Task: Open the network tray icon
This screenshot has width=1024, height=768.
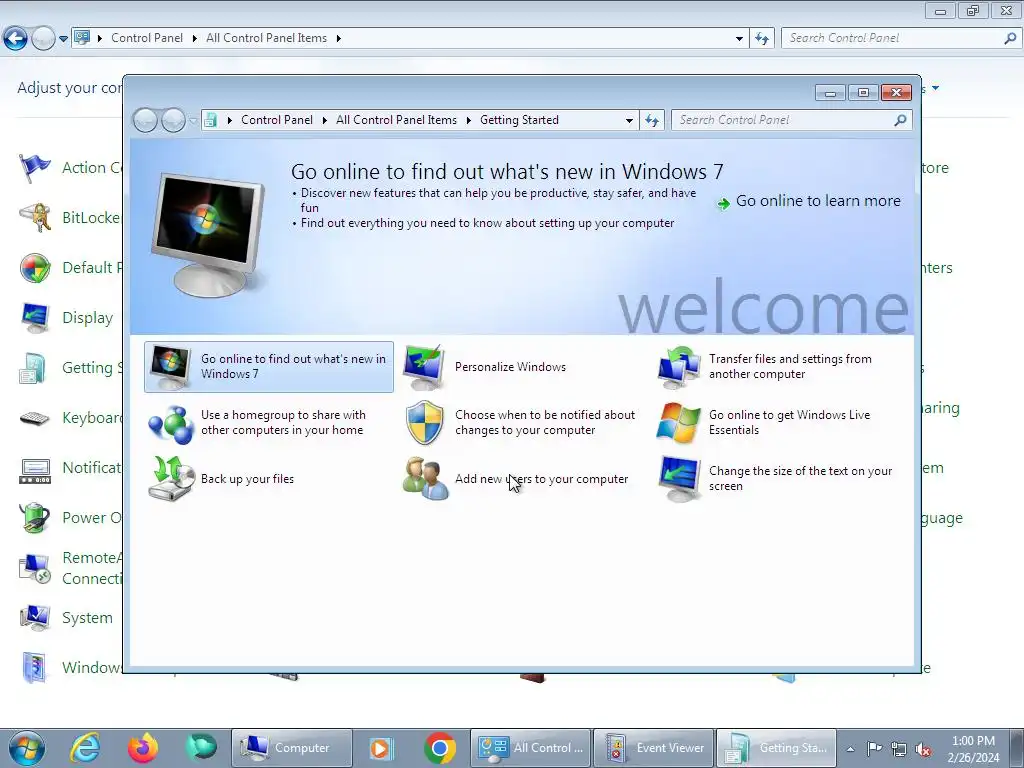Action: (899, 749)
